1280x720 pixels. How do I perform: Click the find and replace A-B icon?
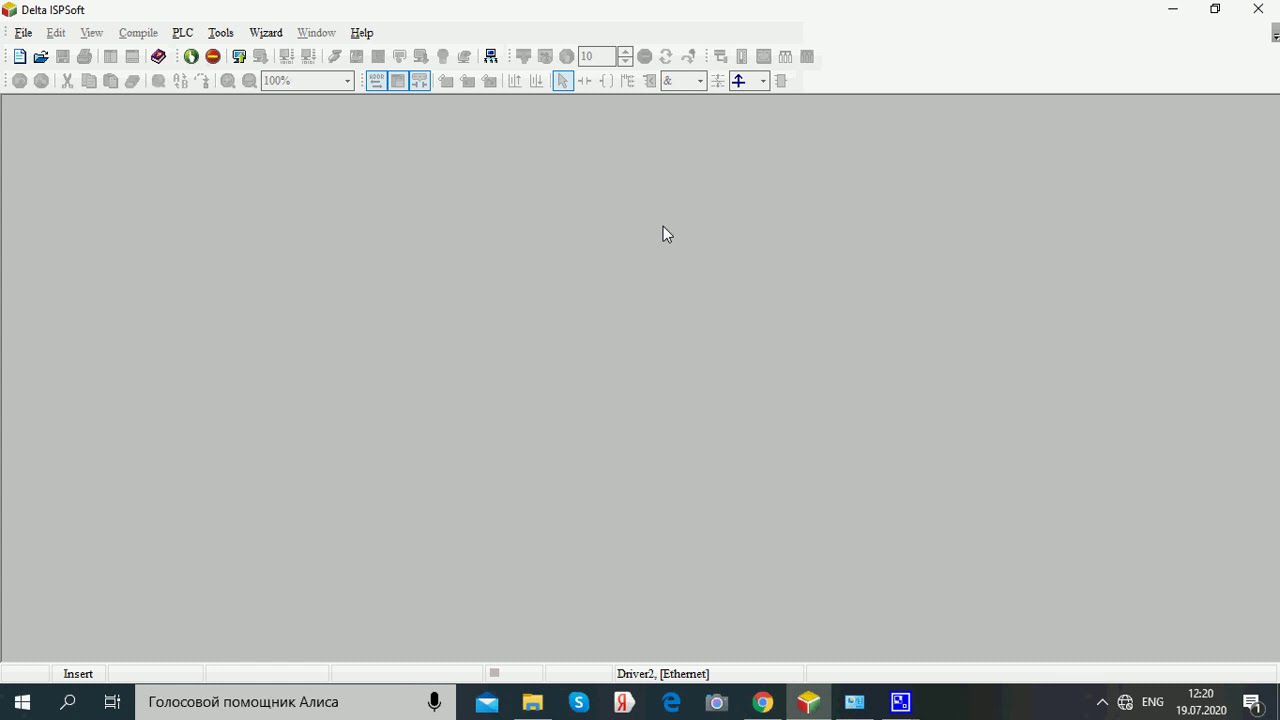pyautogui.click(x=180, y=81)
